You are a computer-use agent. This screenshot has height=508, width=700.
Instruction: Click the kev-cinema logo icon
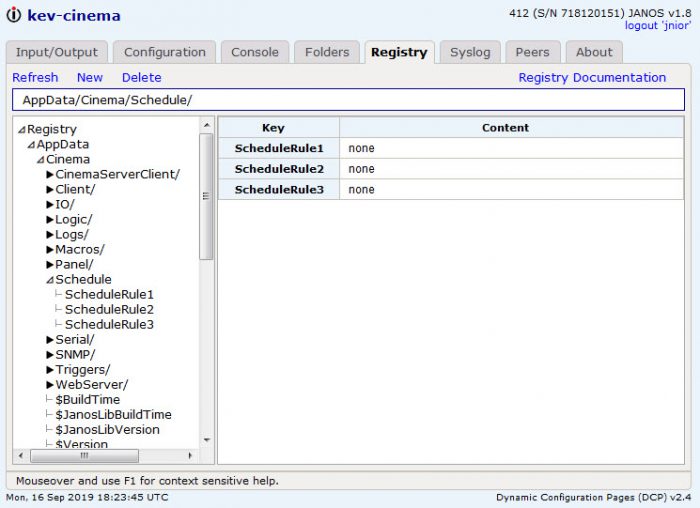14,15
